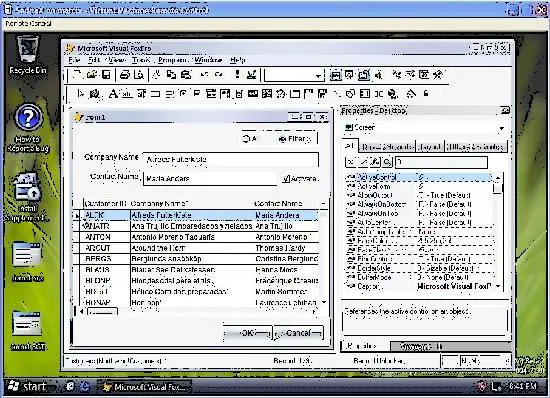Click the 'Thomas Hardy' contact name cell

[x=286, y=248]
